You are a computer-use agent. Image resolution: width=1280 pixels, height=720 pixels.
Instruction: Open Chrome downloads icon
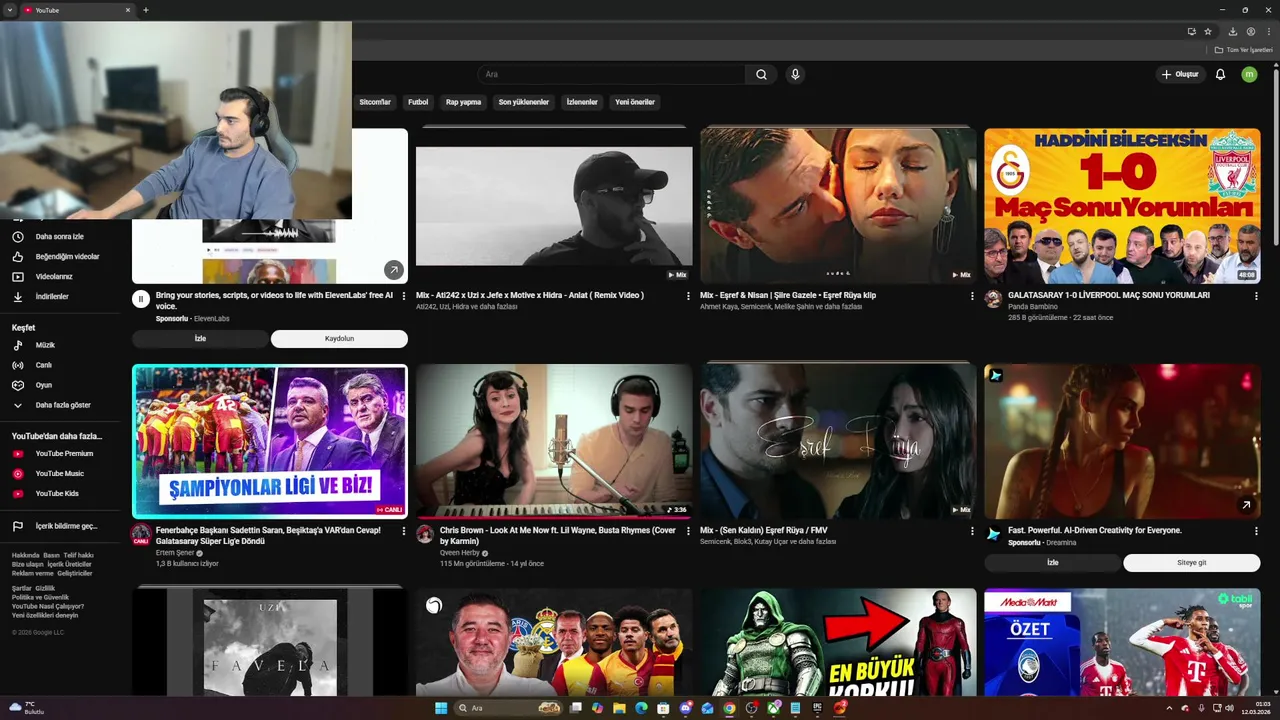(1233, 31)
